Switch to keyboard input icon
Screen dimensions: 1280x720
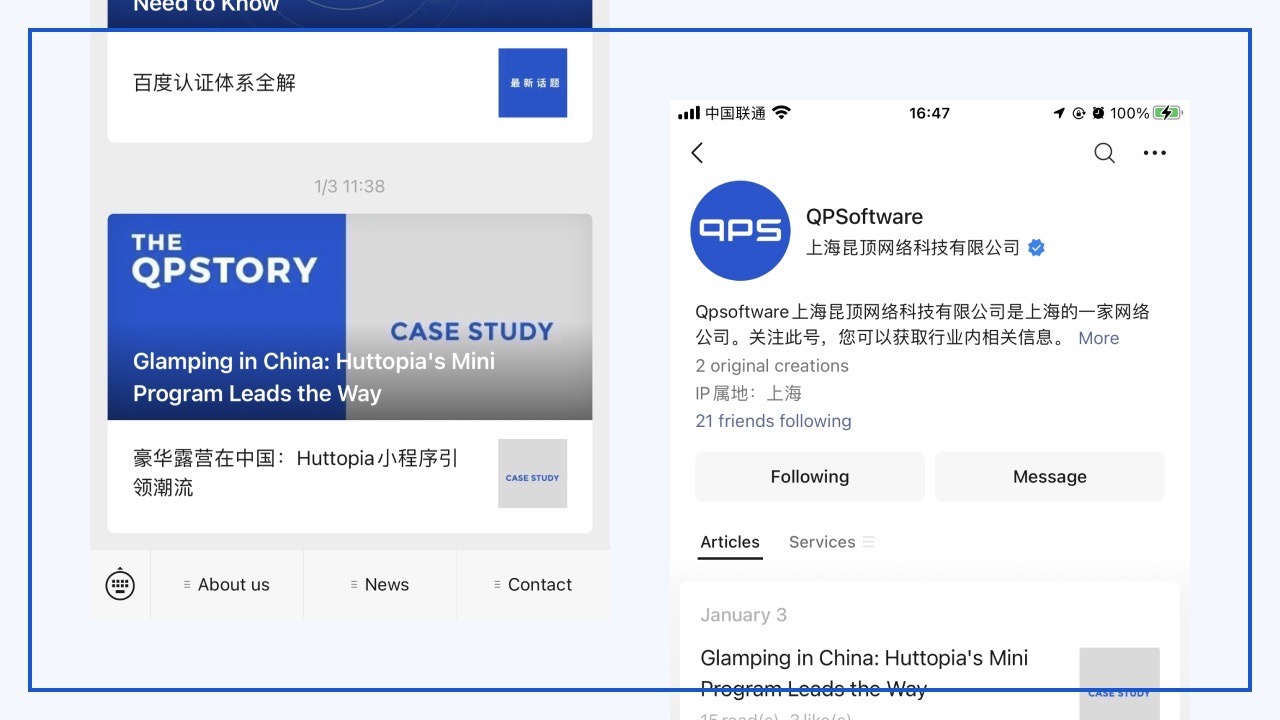(x=120, y=585)
